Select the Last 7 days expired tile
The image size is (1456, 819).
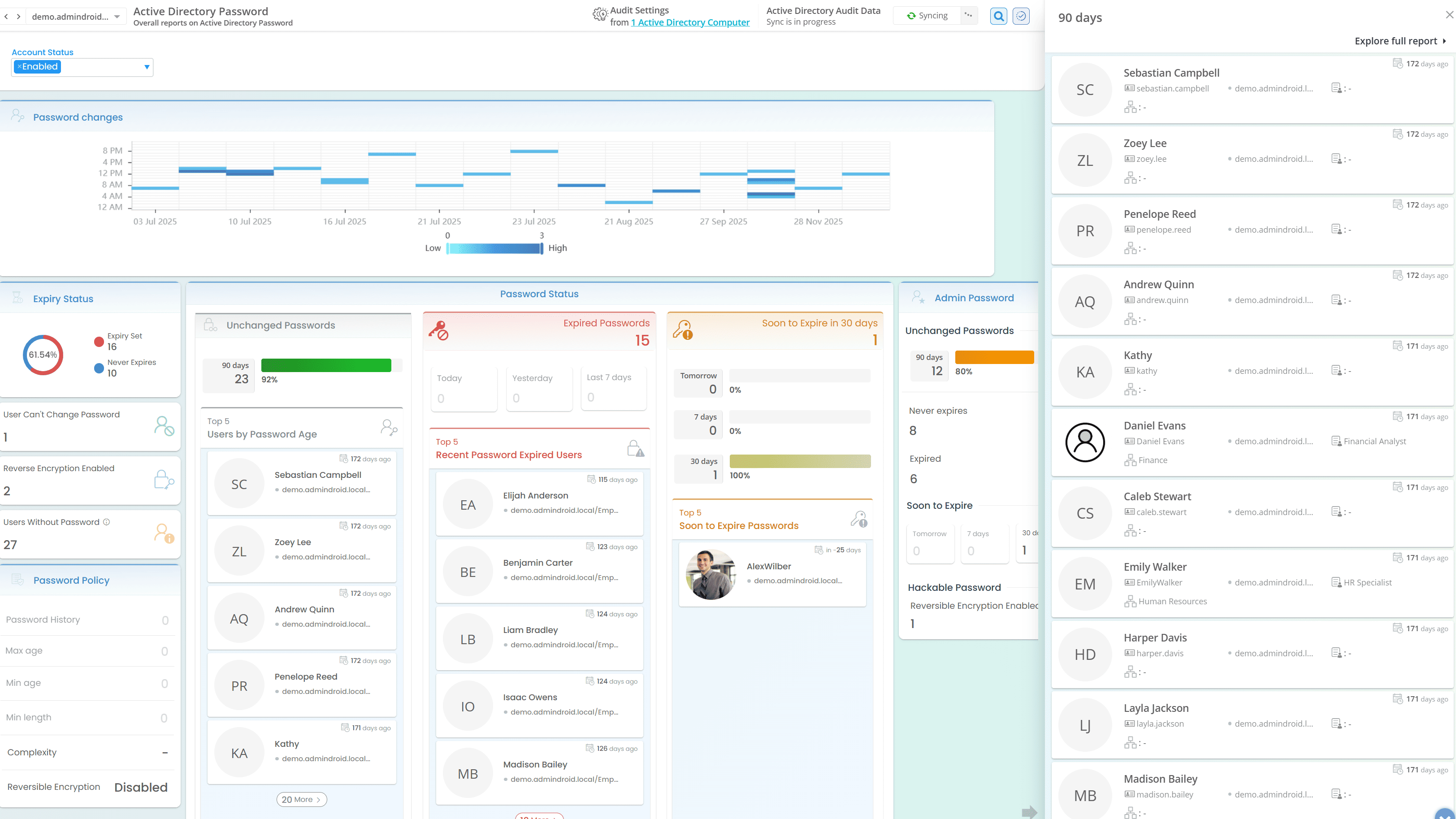613,388
